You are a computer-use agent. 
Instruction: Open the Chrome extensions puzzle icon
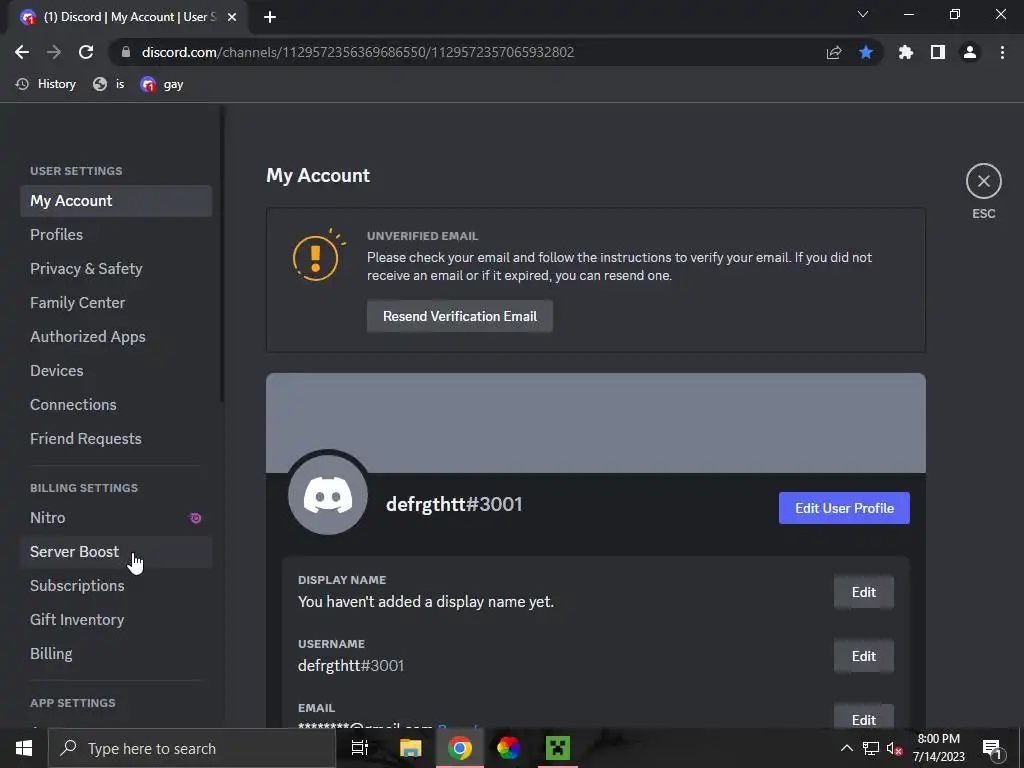pos(906,52)
